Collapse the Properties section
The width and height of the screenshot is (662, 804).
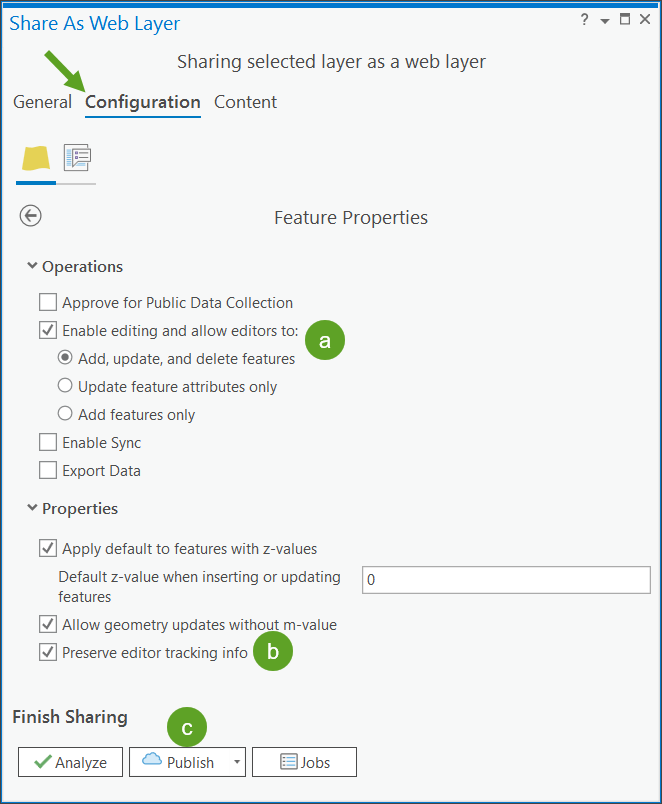pos(32,508)
